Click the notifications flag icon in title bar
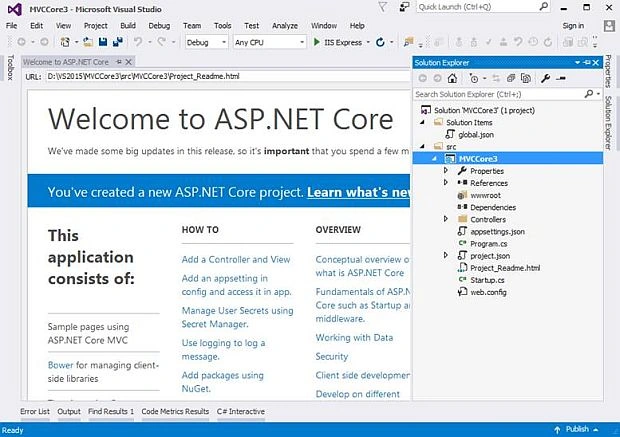Screen dimensions: 620x437 [383, 7]
